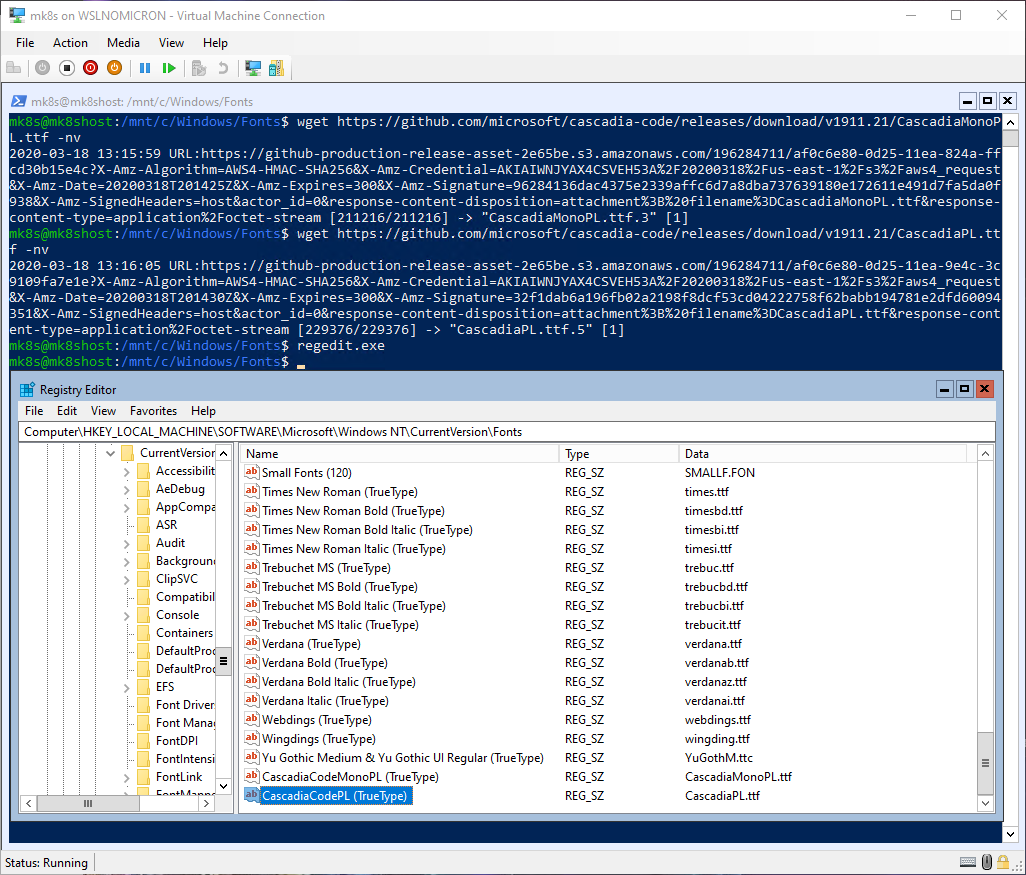
Task: Click the keyboard icon in the status bar
Action: tap(968, 862)
